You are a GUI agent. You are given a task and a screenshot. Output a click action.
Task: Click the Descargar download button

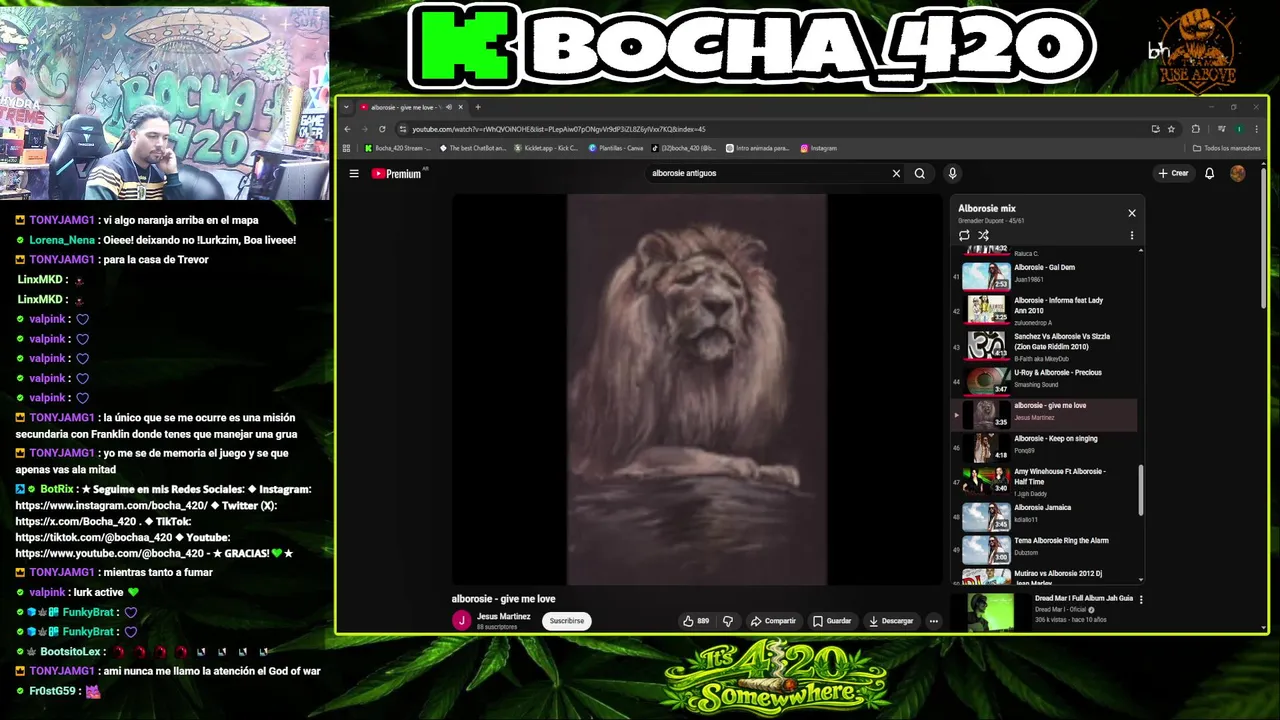(x=891, y=621)
